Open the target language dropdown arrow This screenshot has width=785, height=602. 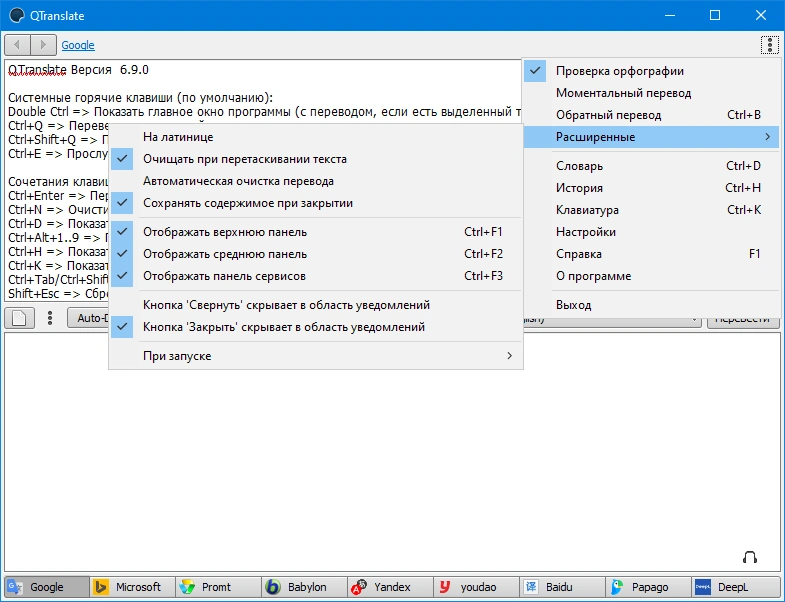(x=694, y=321)
